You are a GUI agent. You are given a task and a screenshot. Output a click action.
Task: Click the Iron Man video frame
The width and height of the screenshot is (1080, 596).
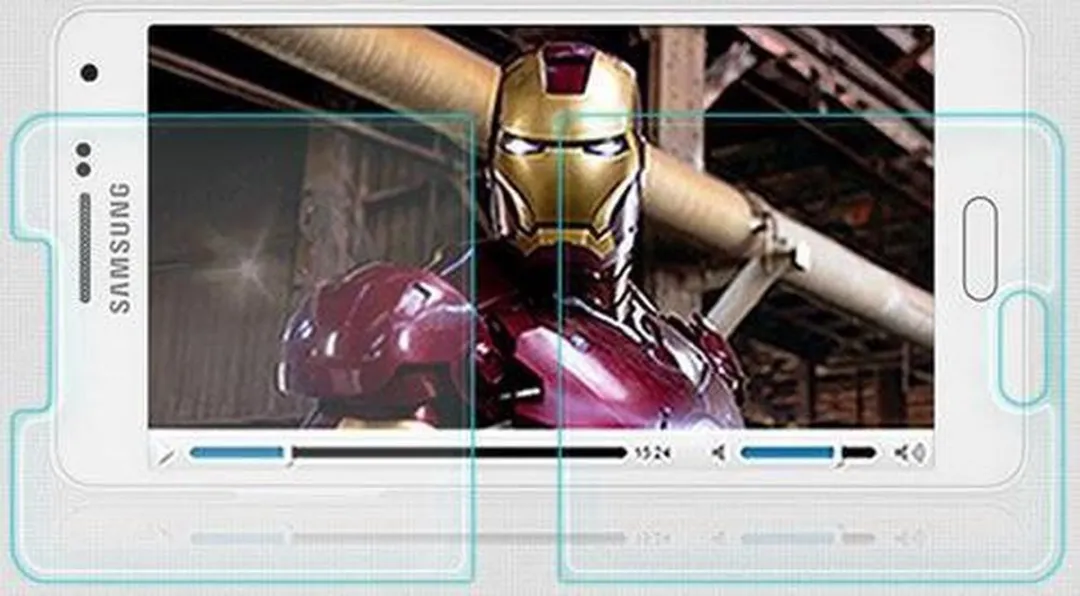point(541,226)
